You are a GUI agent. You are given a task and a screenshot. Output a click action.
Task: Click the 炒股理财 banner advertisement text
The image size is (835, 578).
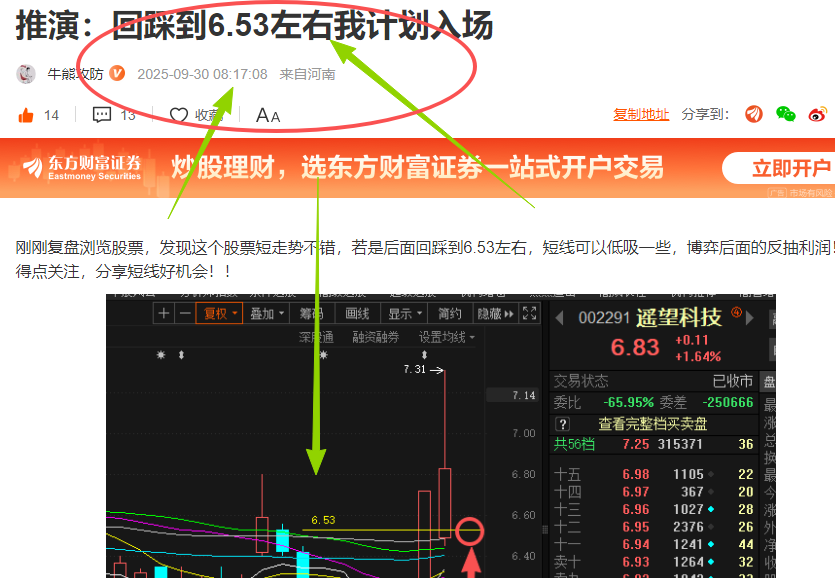pos(417,167)
